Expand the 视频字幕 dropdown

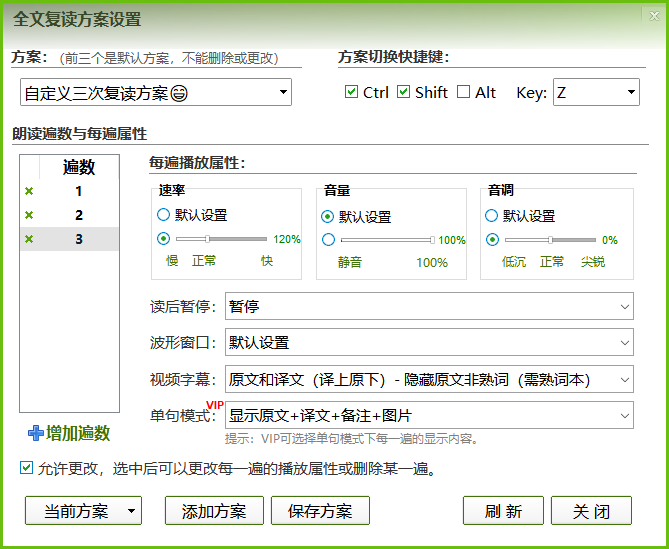click(x=429, y=379)
